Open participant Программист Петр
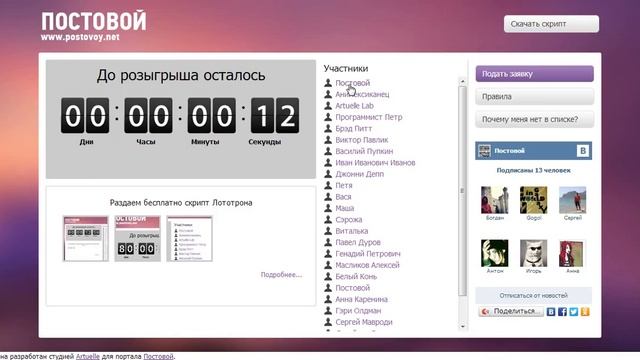The height and width of the screenshot is (360, 640). point(369,117)
